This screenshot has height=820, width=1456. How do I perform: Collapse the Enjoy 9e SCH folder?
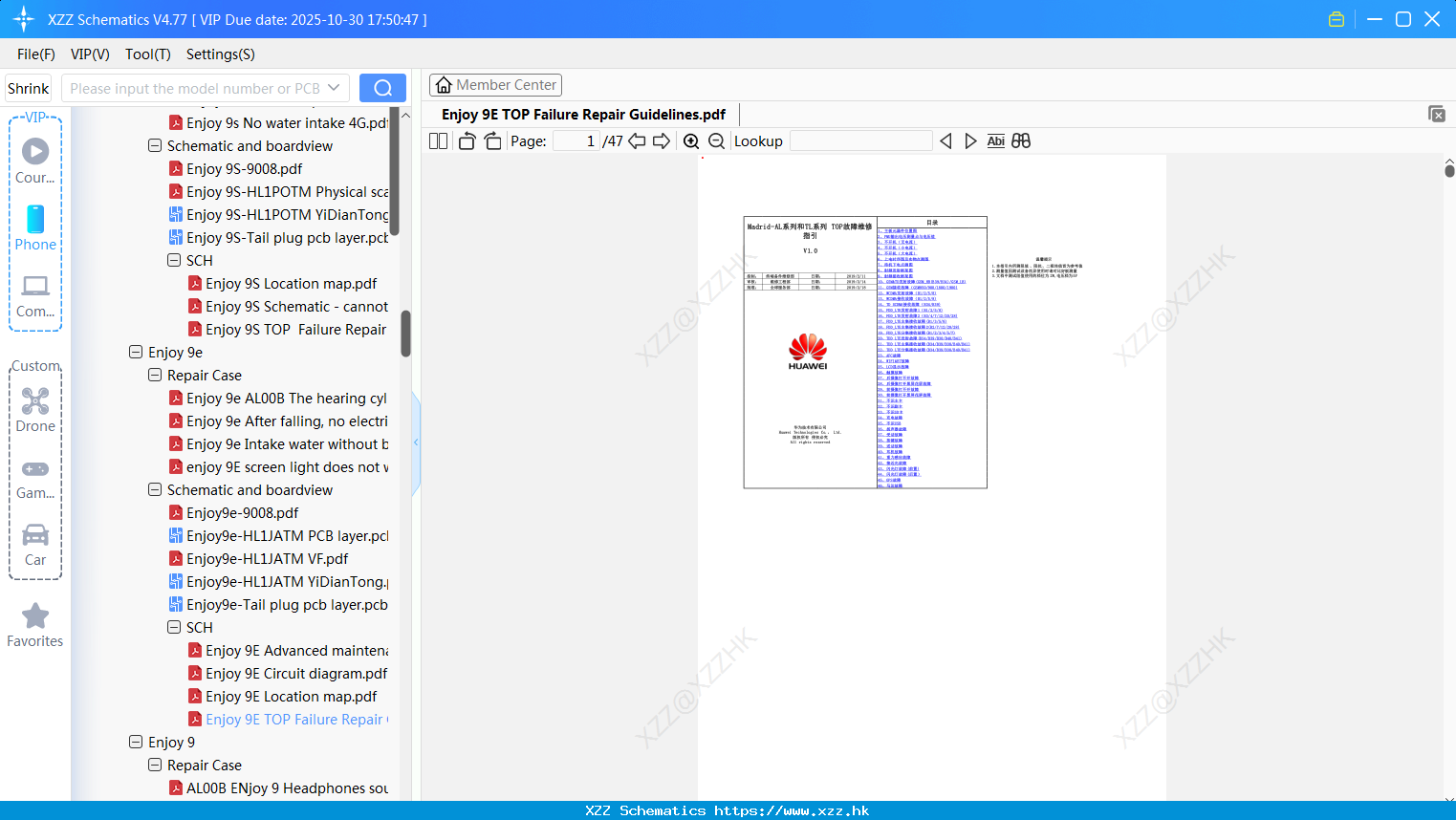(174, 627)
